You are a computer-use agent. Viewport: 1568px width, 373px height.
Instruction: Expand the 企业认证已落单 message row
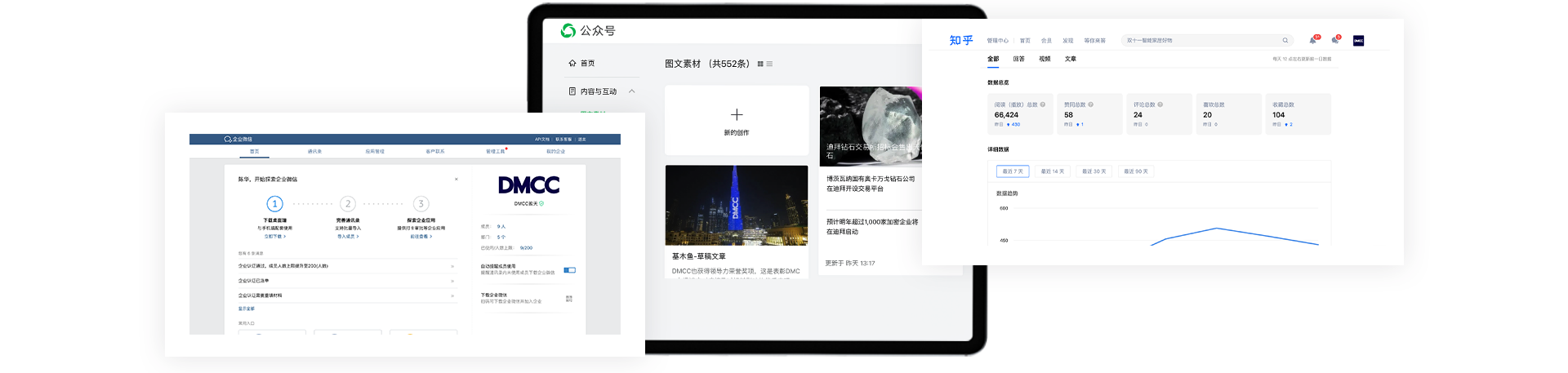(x=347, y=281)
